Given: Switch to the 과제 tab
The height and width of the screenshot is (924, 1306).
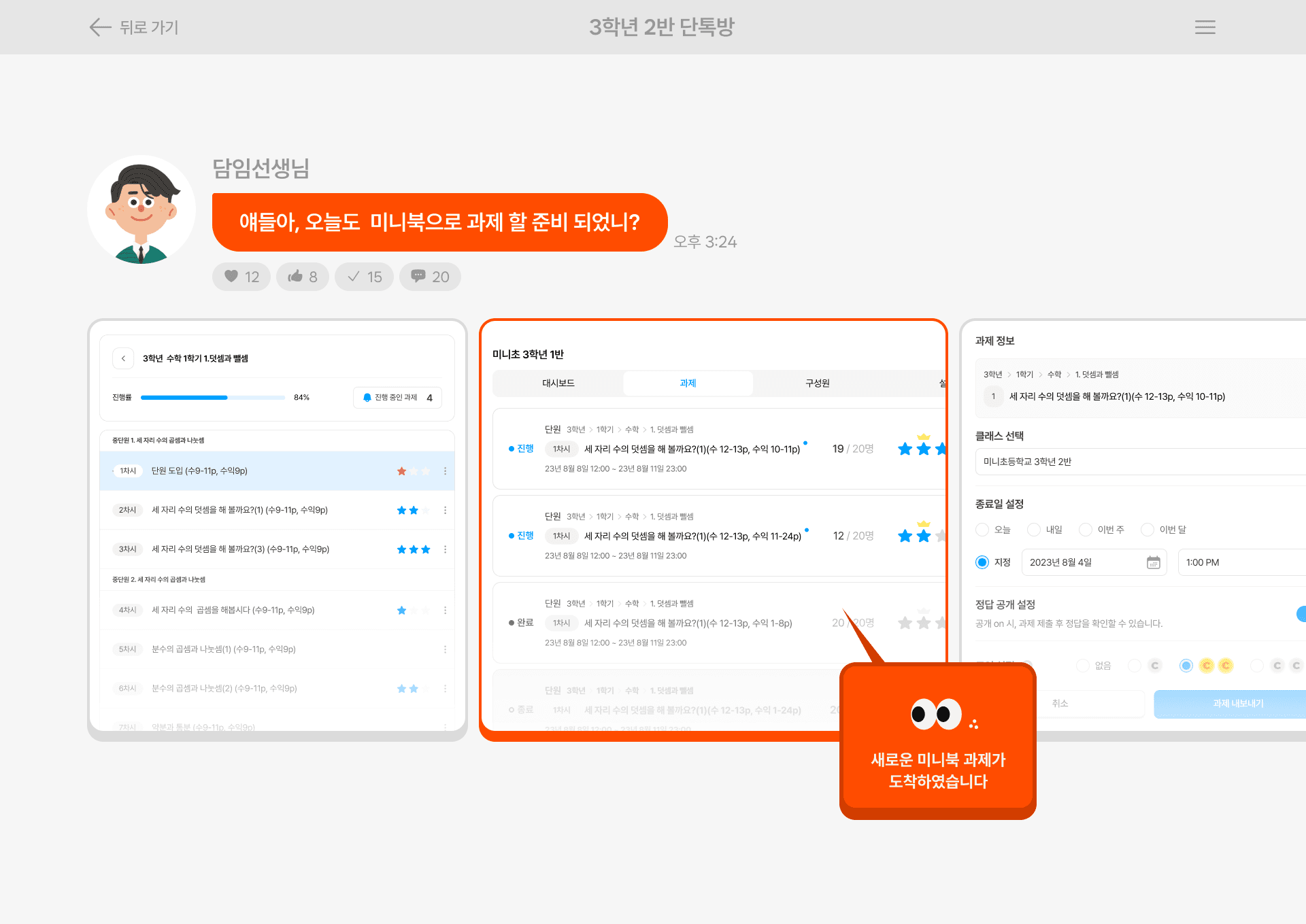Looking at the screenshot, I should [x=688, y=383].
